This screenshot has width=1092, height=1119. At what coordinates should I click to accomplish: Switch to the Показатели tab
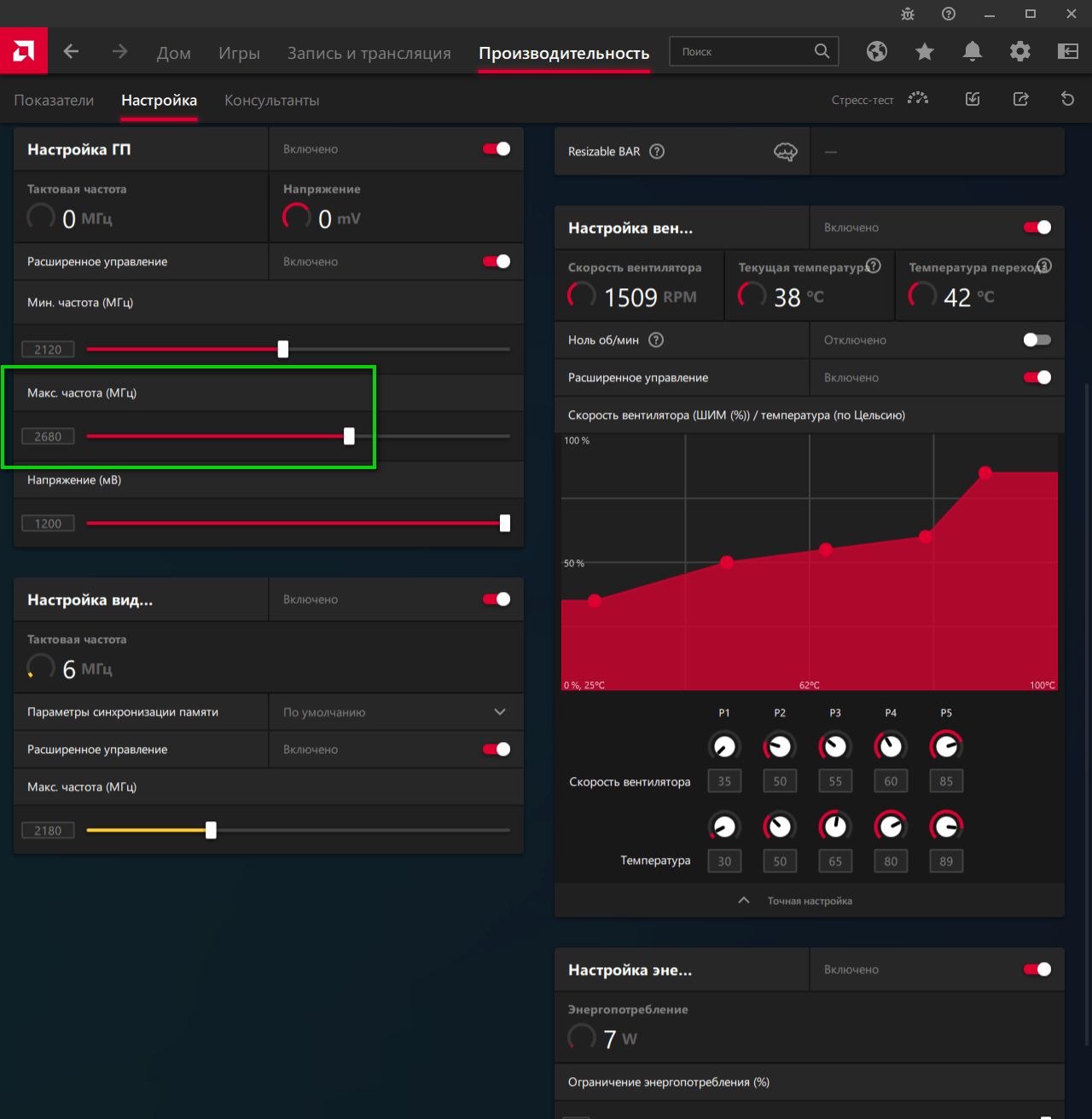(x=54, y=100)
